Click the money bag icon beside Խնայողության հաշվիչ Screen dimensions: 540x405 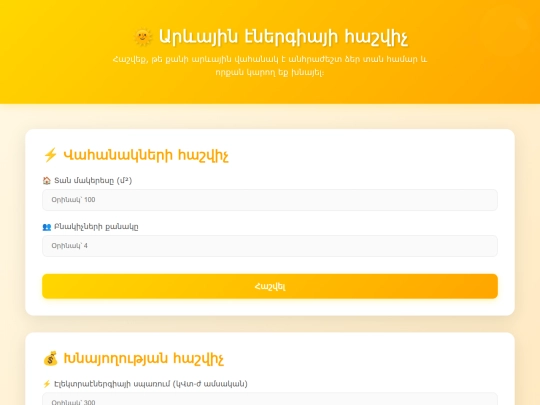tap(51, 359)
